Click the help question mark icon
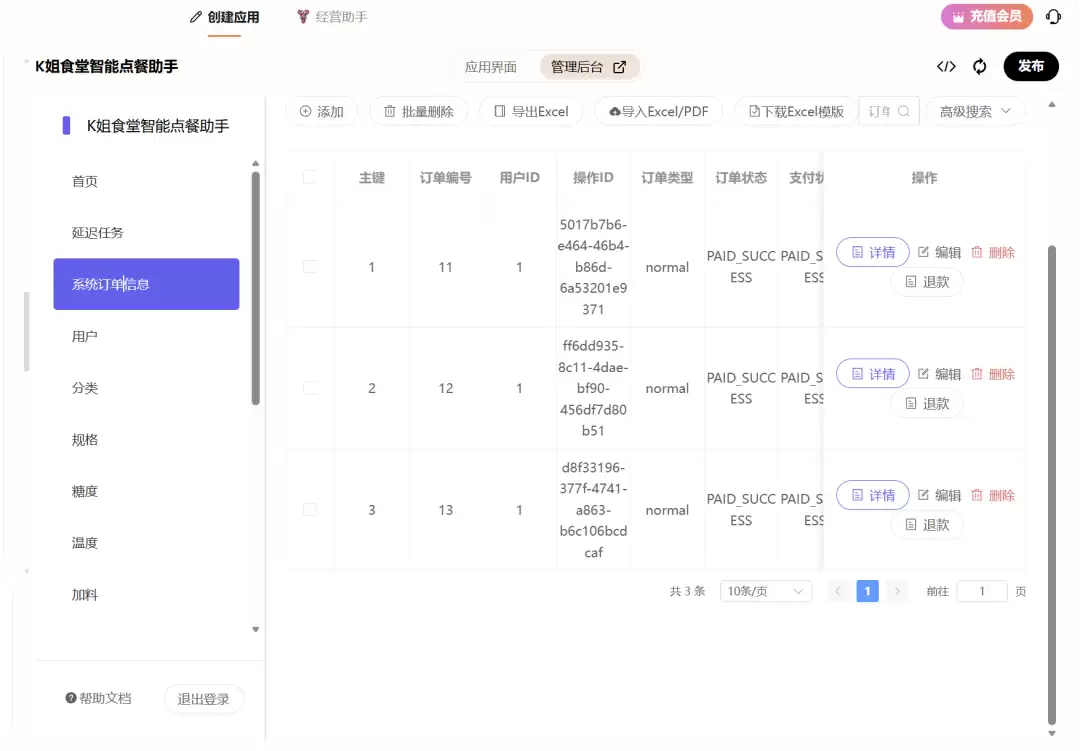The width and height of the screenshot is (1080, 751). pos(71,698)
